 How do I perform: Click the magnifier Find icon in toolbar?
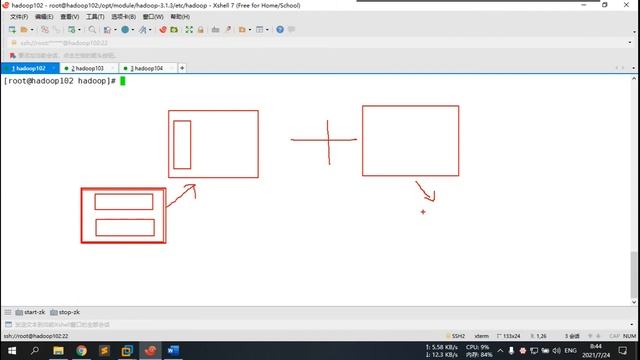(x=92, y=29)
